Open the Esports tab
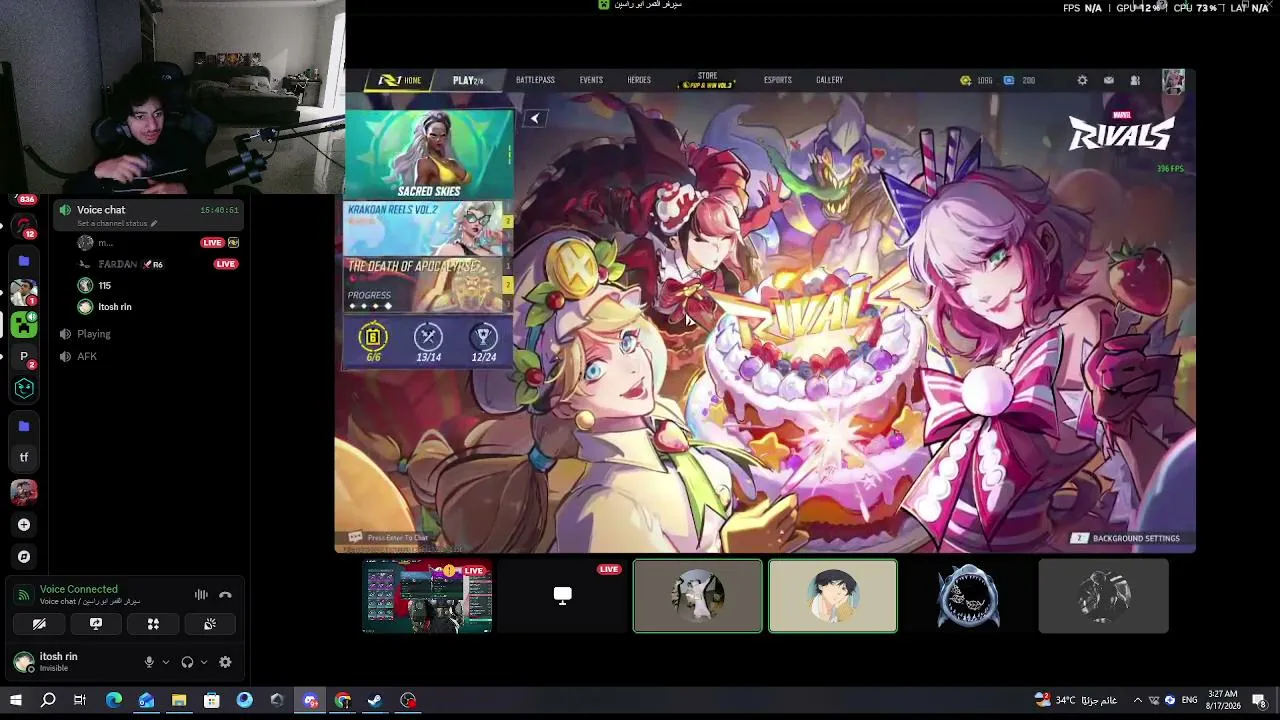The height and width of the screenshot is (720, 1280). pos(777,80)
